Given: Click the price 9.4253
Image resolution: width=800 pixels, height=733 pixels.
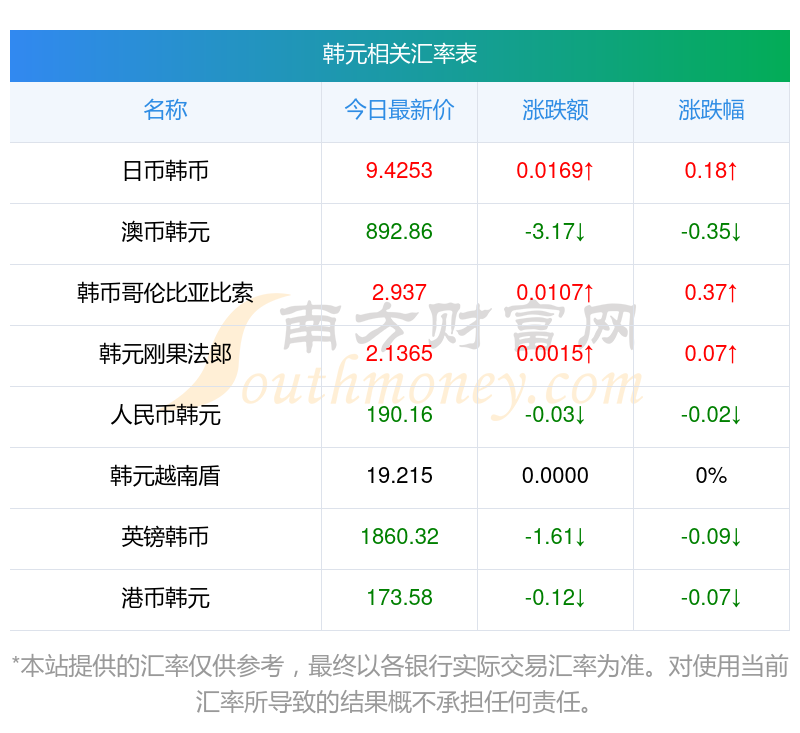Looking at the screenshot, I should coord(399,170).
